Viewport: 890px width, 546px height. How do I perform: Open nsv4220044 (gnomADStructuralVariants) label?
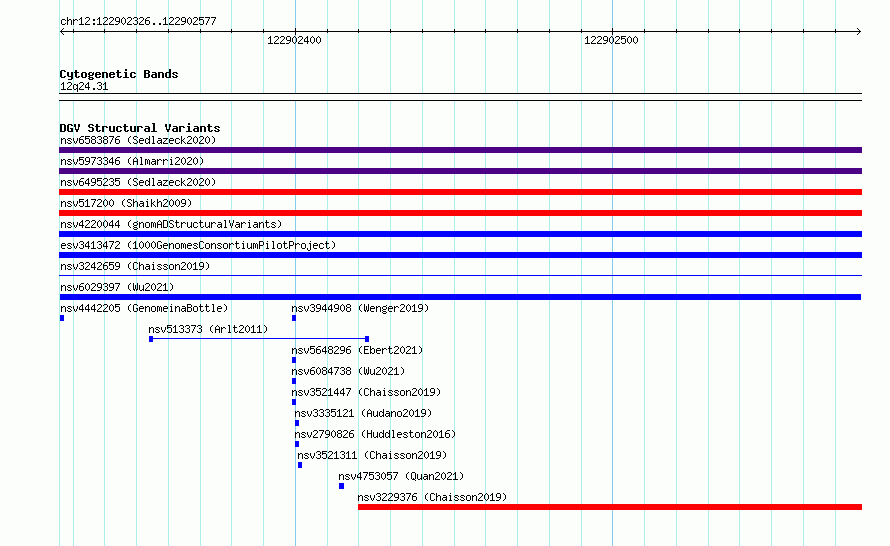click(x=171, y=224)
